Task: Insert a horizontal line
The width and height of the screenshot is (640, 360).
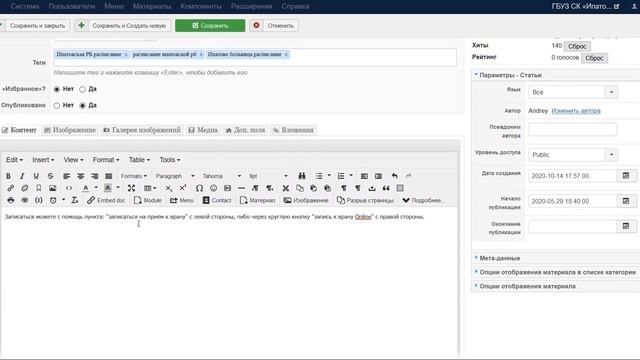Action: click(x=241, y=188)
